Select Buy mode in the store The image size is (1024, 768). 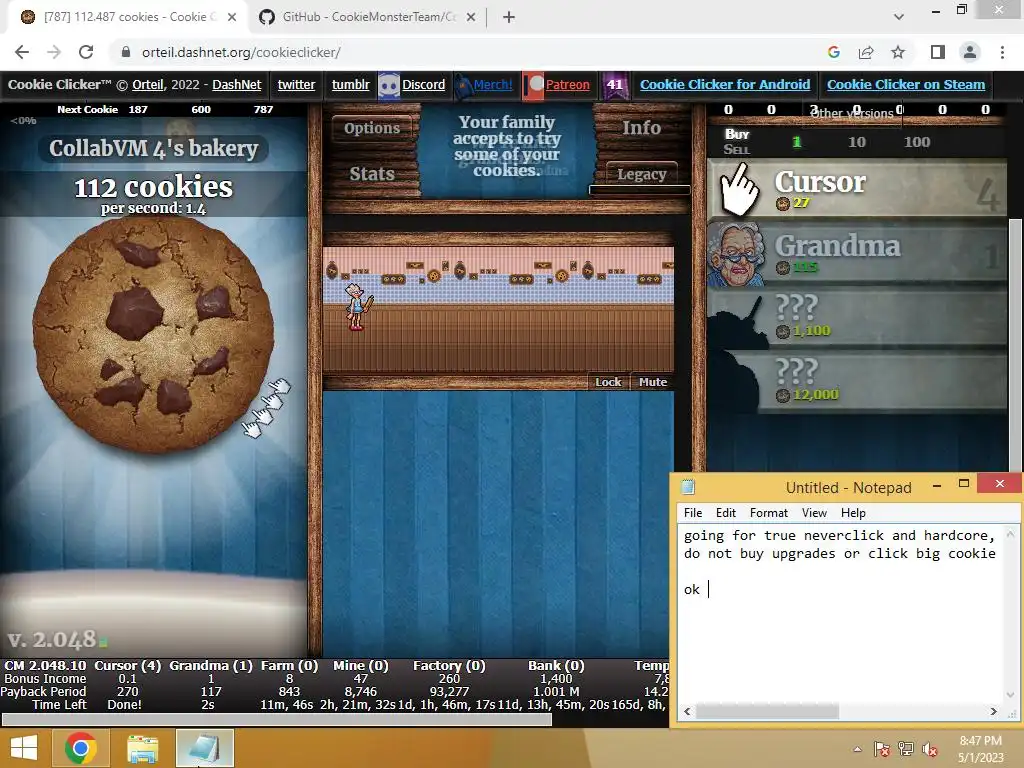(737, 134)
